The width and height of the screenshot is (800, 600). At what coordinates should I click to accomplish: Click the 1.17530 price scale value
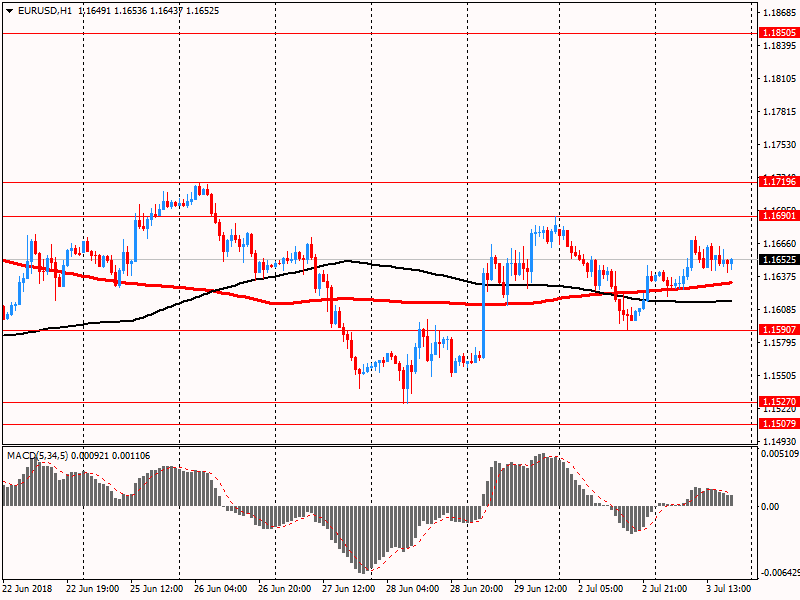(x=779, y=145)
